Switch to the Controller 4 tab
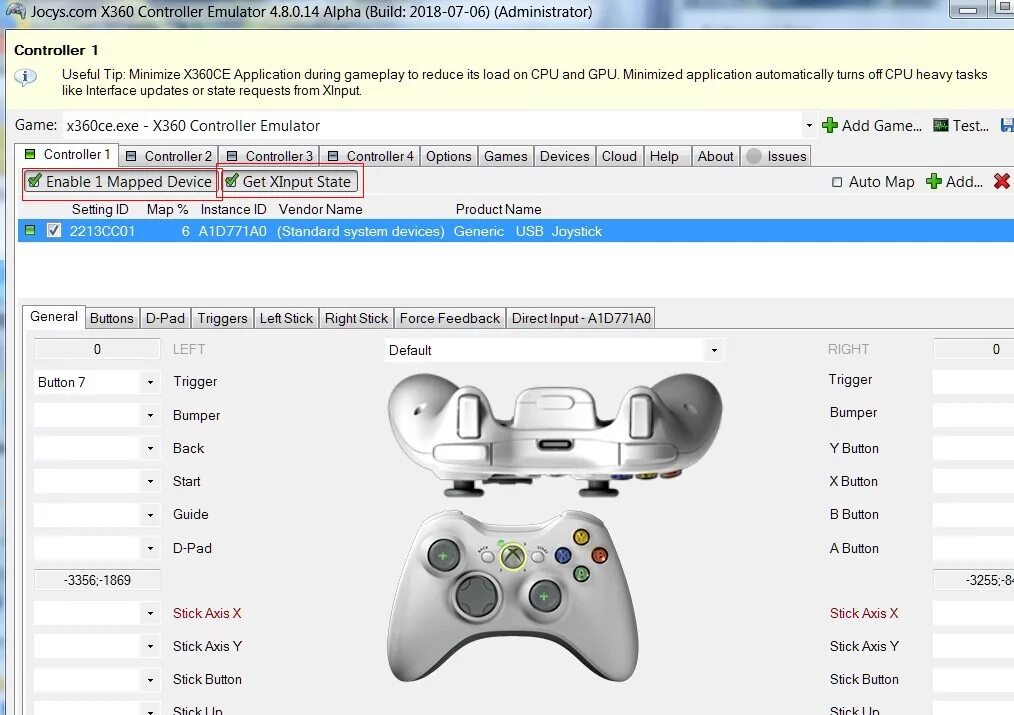This screenshot has width=1014, height=715. coord(370,156)
